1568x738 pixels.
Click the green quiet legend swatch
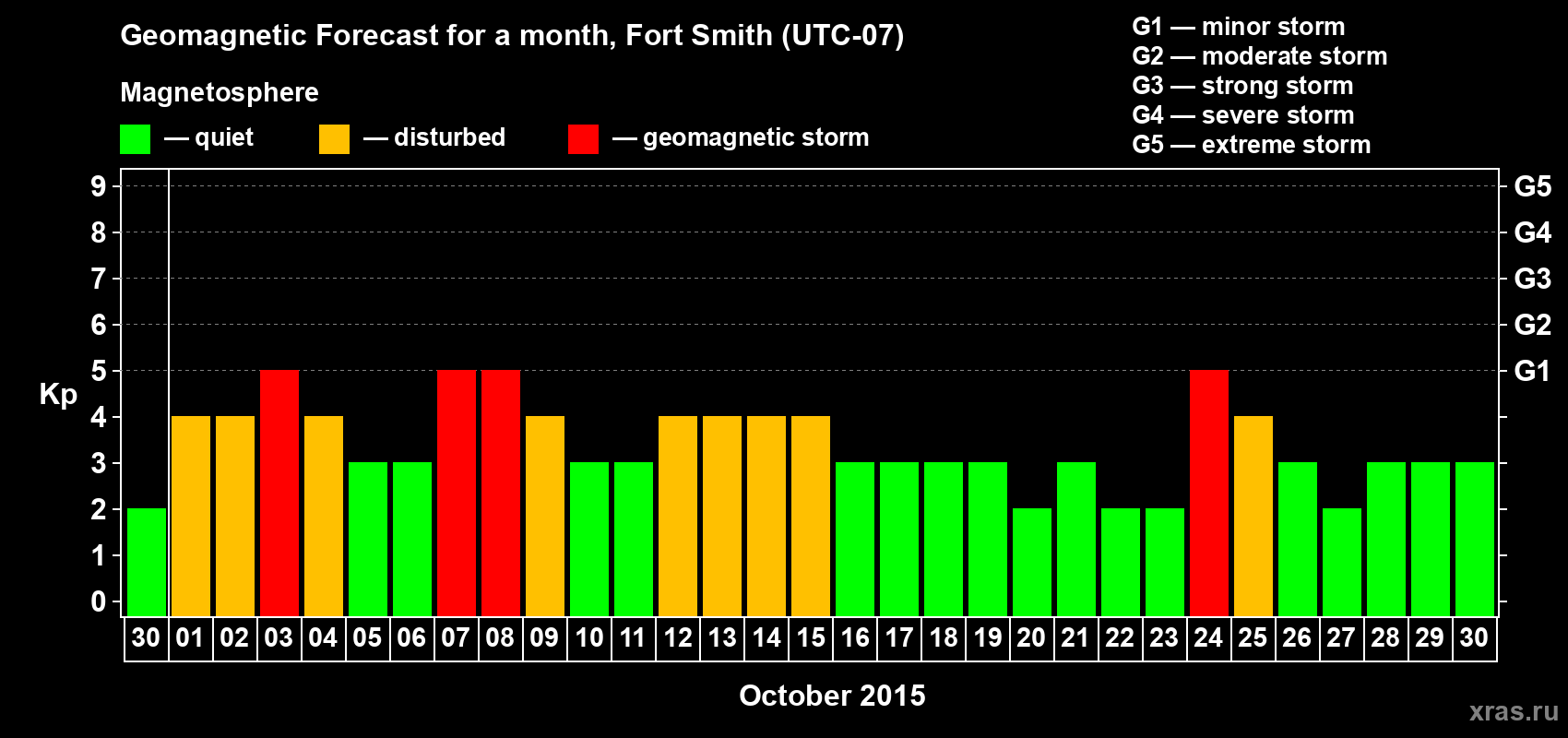tap(135, 139)
